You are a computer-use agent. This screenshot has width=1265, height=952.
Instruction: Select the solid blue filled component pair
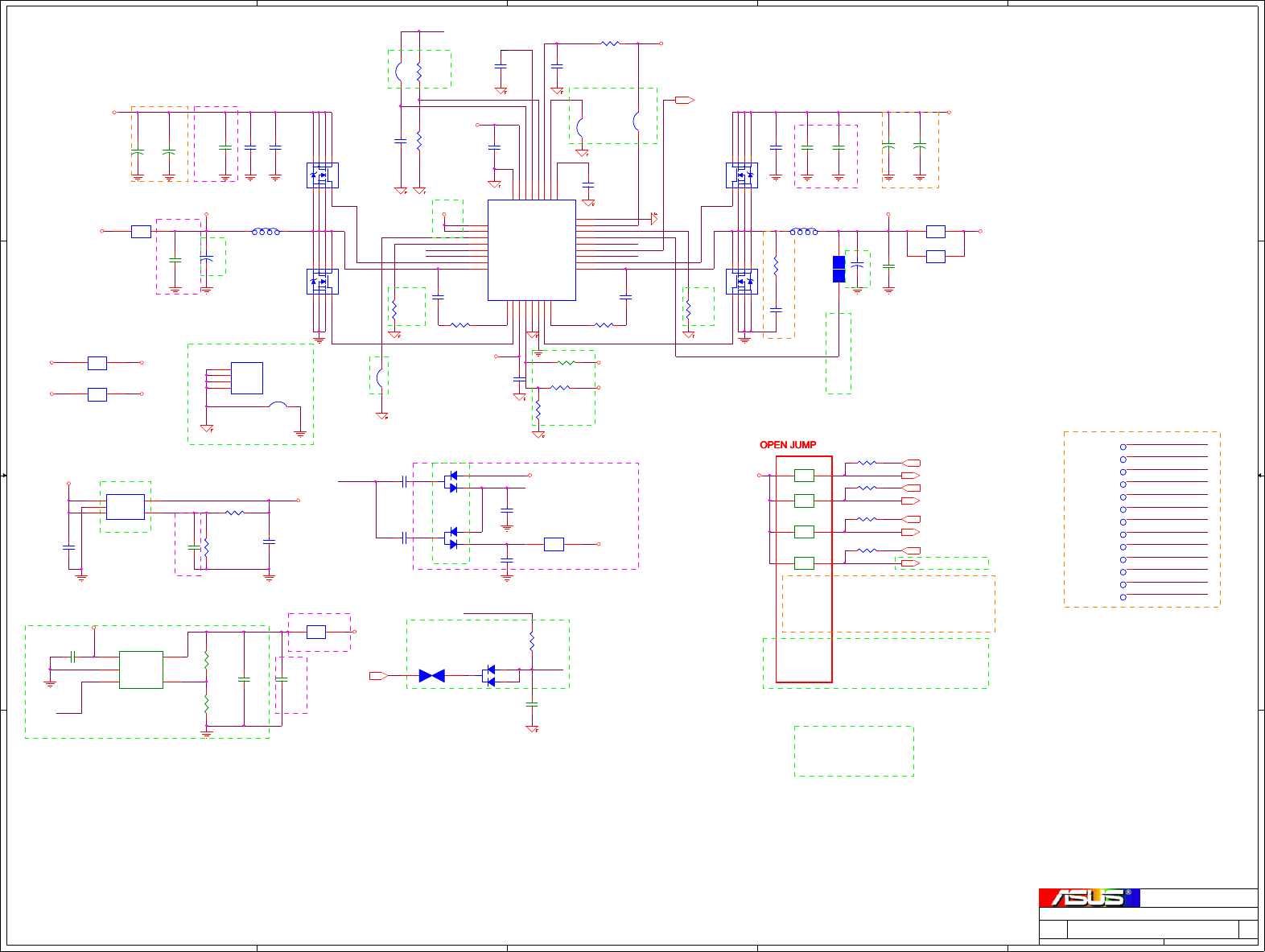[x=839, y=269]
